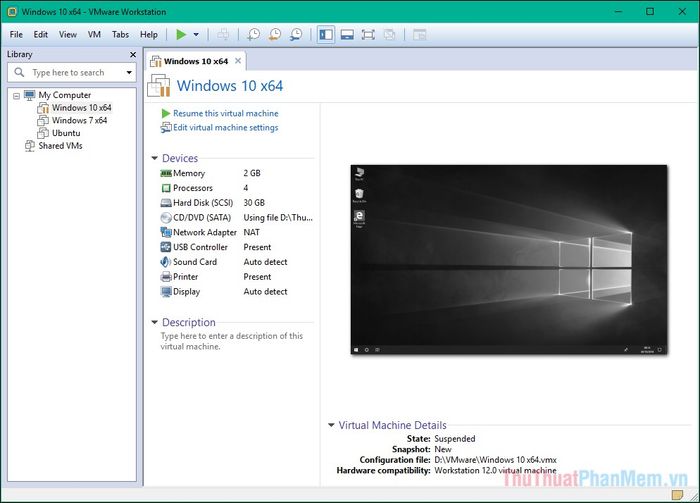Open the Edit menu
The width and height of the screenshot is (700, 503).
pos(41,34)
